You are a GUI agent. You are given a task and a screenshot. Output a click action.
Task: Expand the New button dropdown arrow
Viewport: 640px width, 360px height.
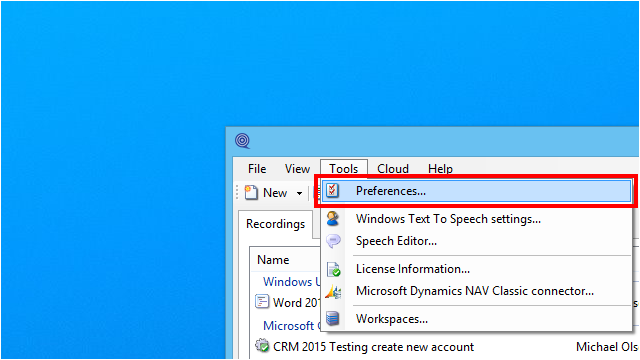point(299,193)
